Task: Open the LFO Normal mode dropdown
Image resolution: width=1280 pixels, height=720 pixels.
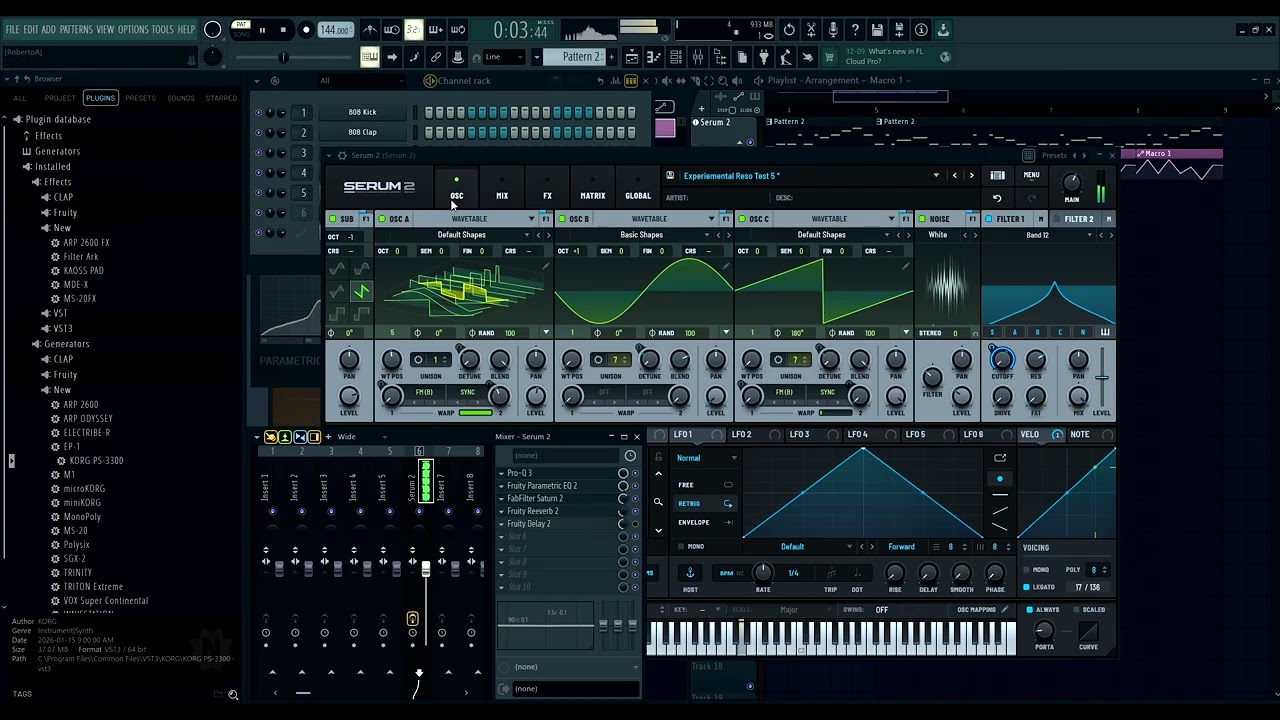Action: (x=707, y=458)
